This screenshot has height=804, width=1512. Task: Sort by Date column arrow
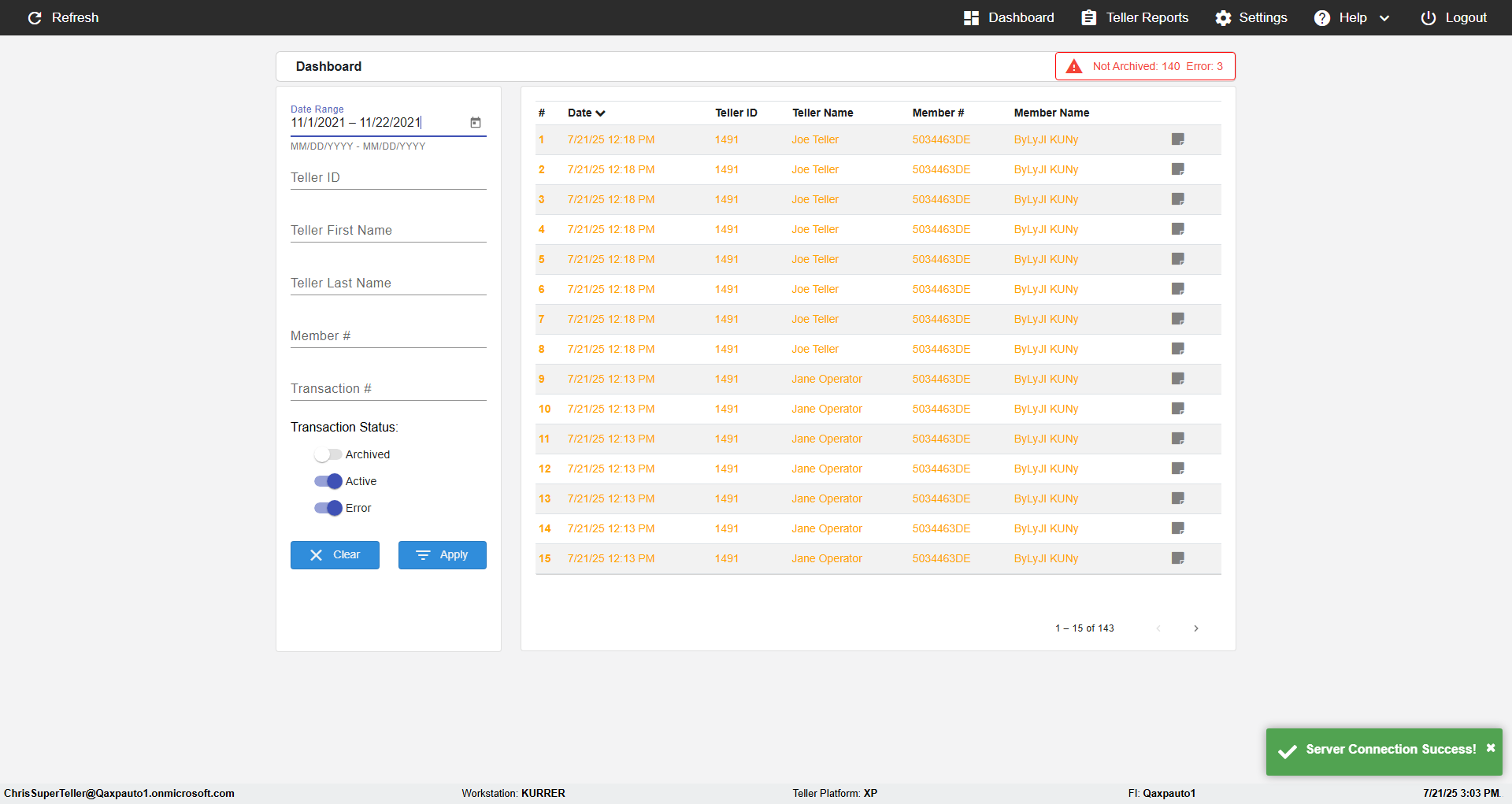(x=600, y=113)
